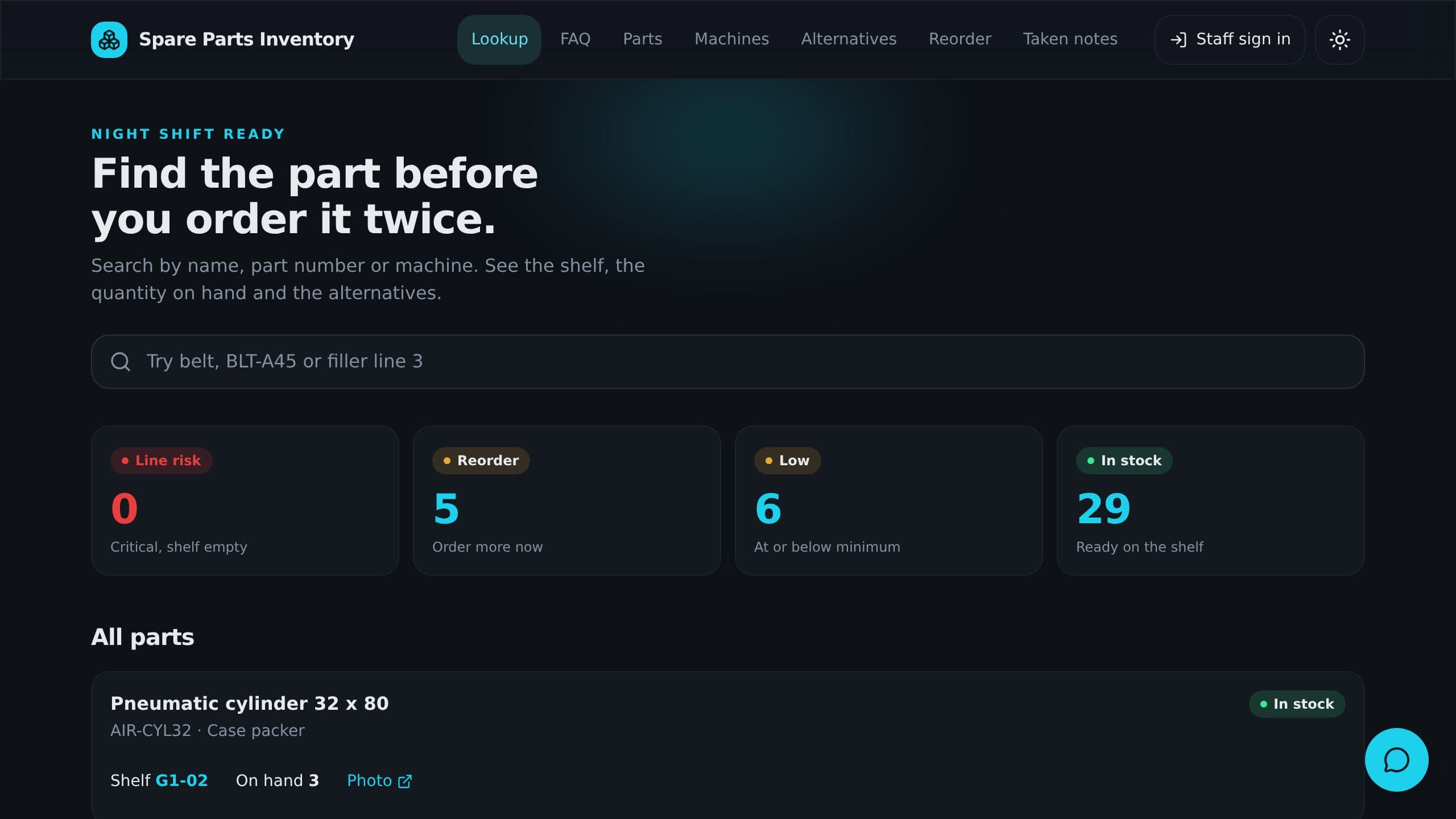Screen dimensions: 1456x819
Task: Click the Pneumatic cylinder 32 x 80 title
Action: [250, 704]
